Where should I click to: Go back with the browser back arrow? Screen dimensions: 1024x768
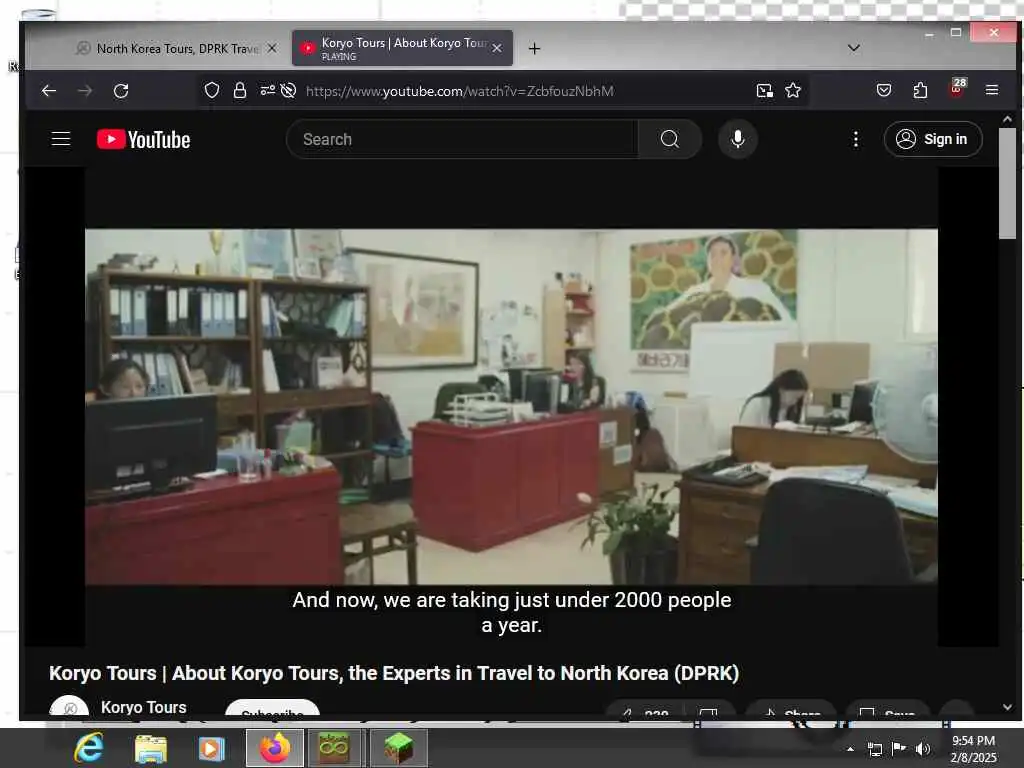tap(49, 91)
